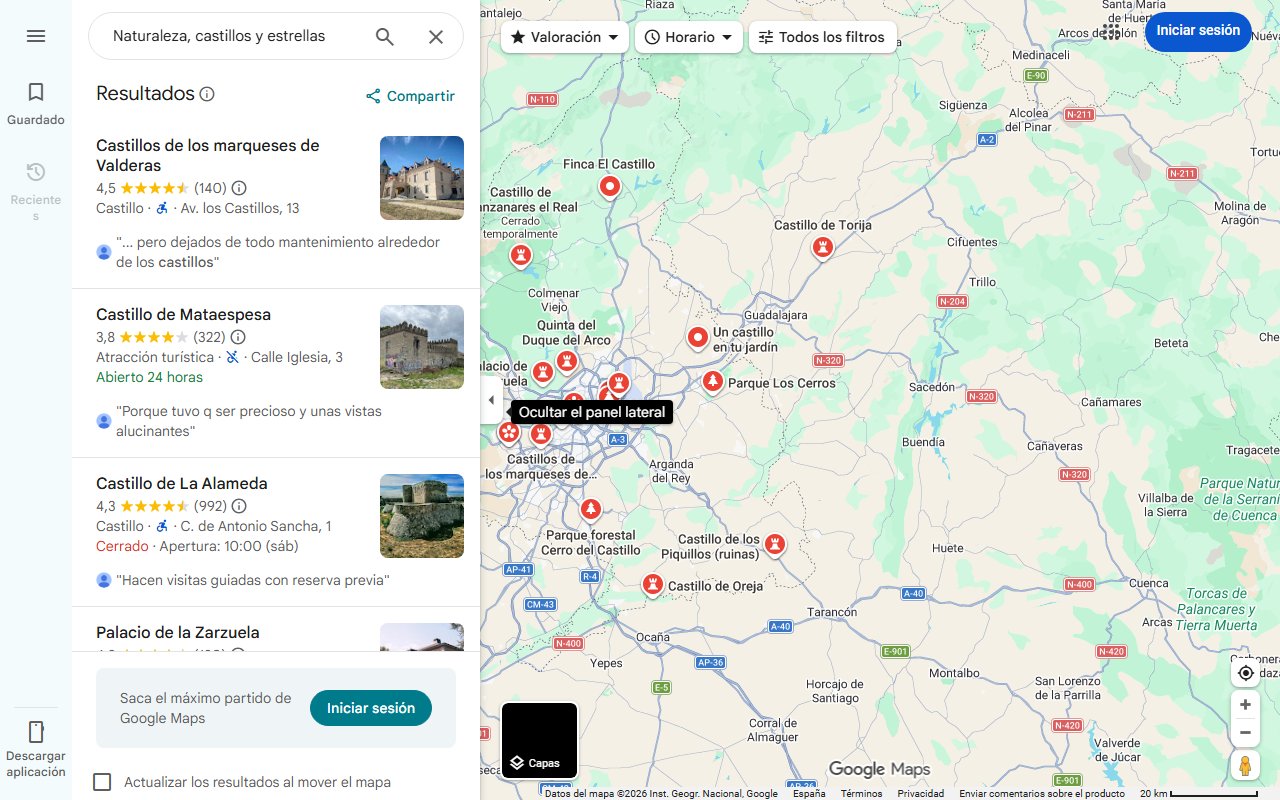Enable 'Actualizar los resultados al mover el mapa'

pyautogui.click(x=102, y=782)
